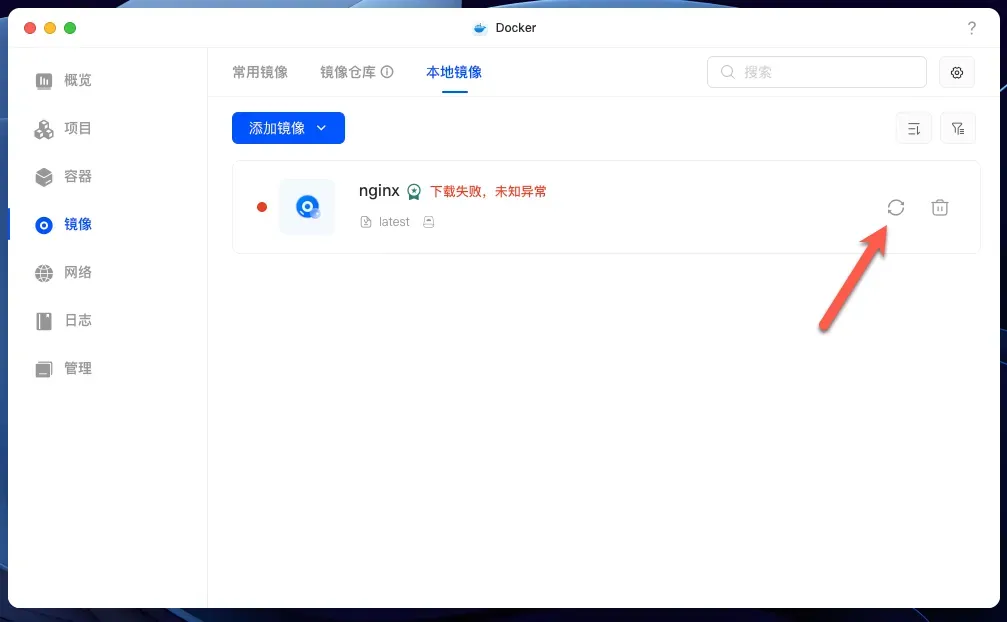Open settings via the gear icon
This screenshot has width=1007, height=622.
pyautogui.click(x=957, y=73)
